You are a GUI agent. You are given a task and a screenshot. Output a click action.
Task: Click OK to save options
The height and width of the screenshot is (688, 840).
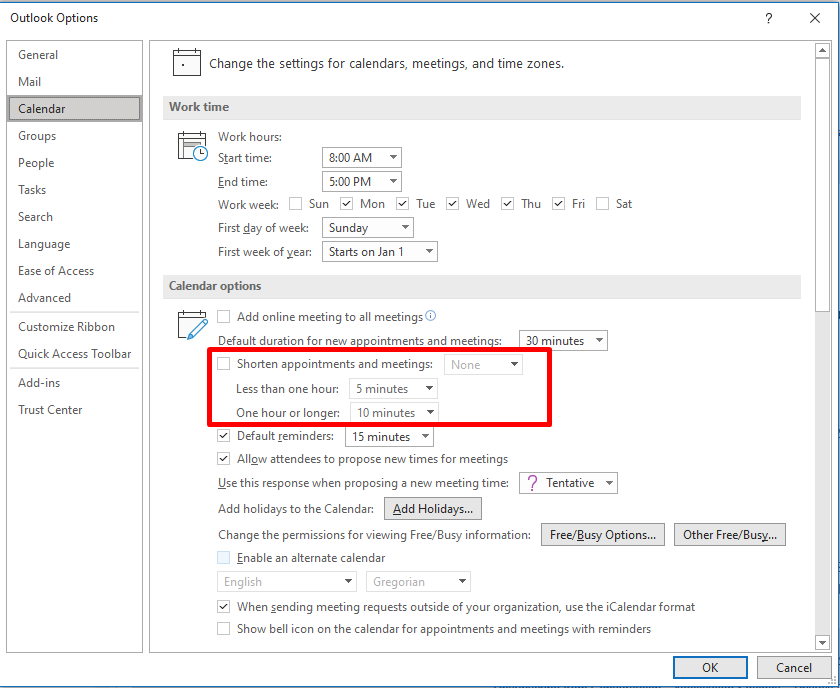tap(710, 667)
